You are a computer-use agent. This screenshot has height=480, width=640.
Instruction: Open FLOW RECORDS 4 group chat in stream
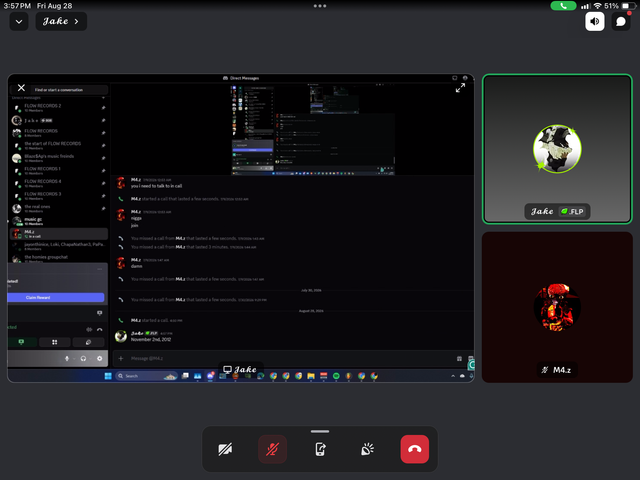pos(58,183)
